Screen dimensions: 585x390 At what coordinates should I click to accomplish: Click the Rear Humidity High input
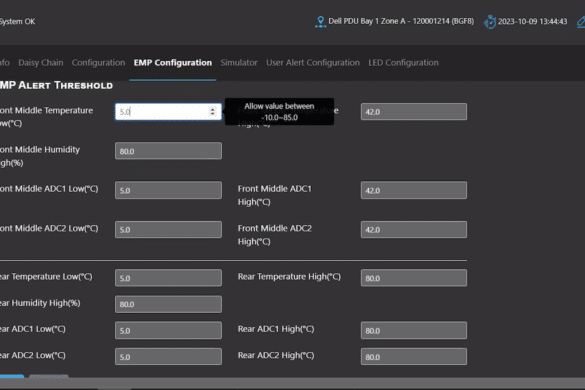168,304
